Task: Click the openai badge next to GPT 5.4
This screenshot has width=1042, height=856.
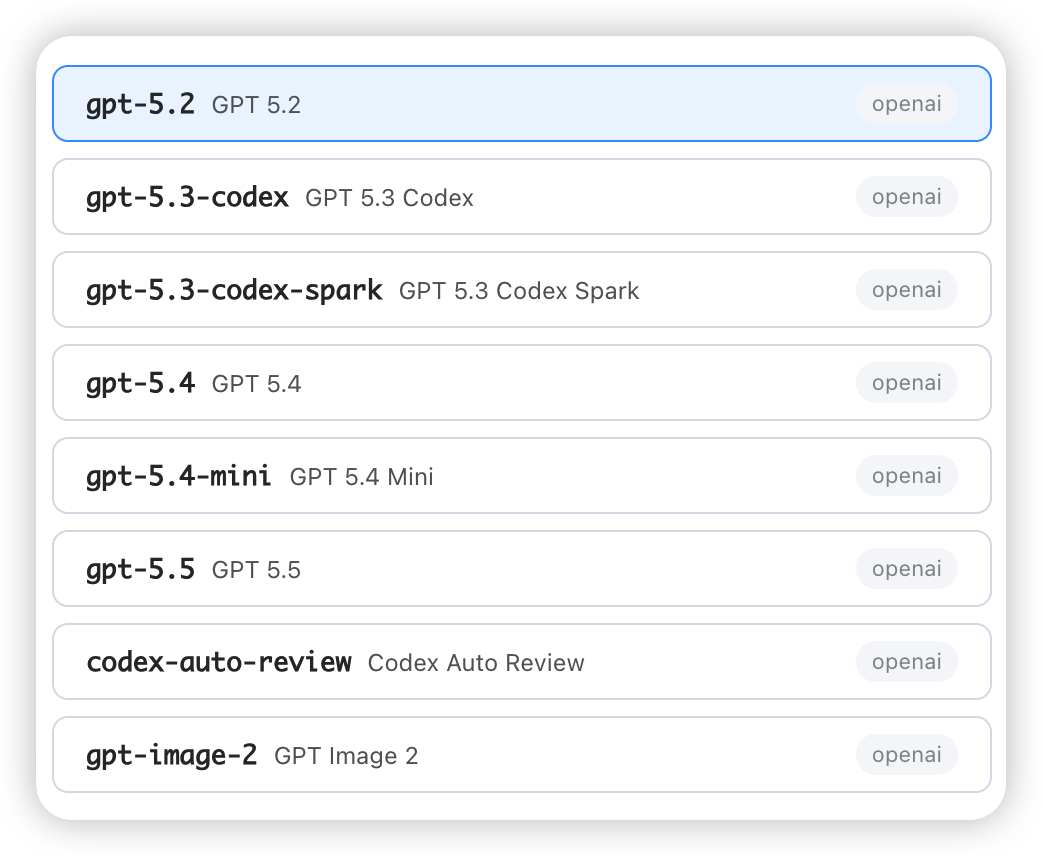Action: pyautogui.click(x=906, y=383)
